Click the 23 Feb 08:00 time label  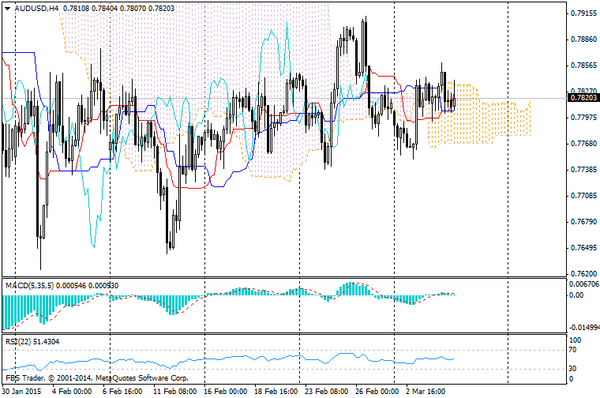pyautogui.click(x=326, y=391)
